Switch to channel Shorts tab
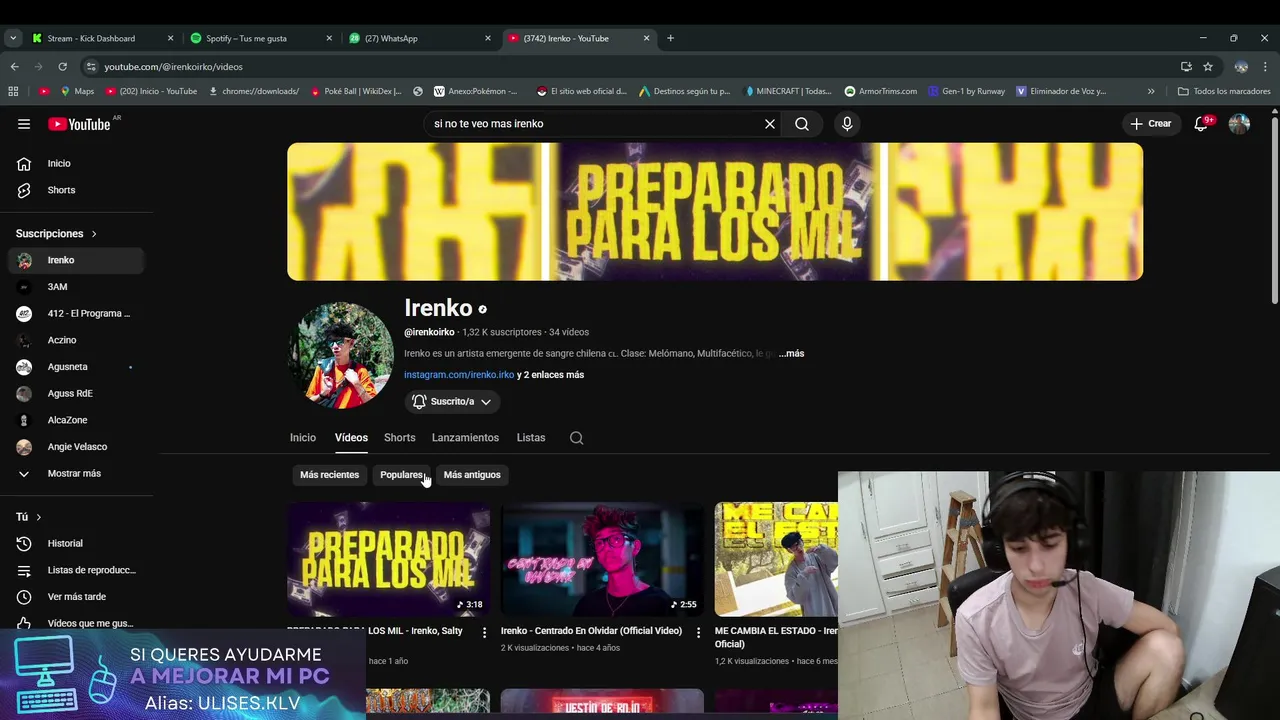The image size is (1280, 720). pos(399,438)
